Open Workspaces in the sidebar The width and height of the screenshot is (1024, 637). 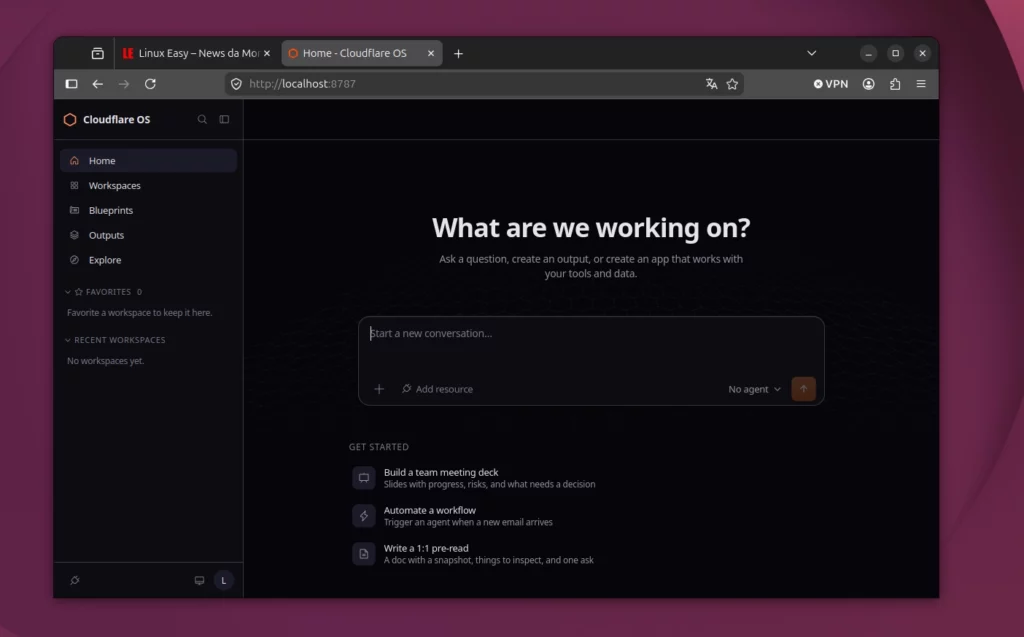click(x=148, y=186)
